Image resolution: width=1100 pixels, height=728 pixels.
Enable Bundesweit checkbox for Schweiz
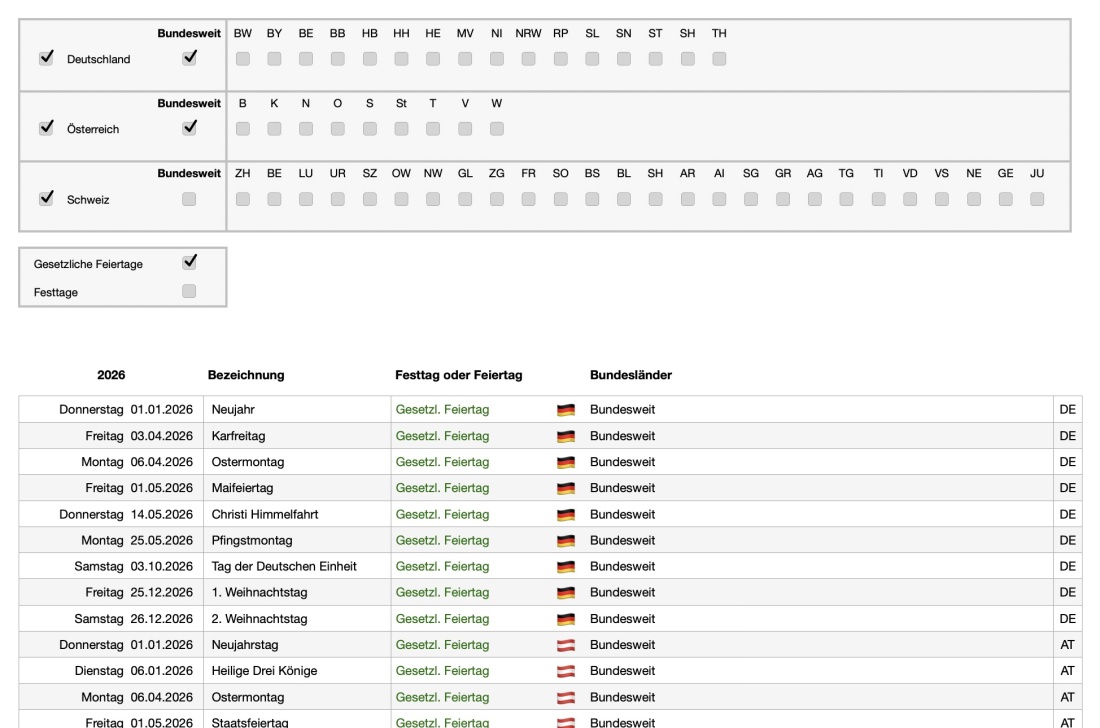190,199
